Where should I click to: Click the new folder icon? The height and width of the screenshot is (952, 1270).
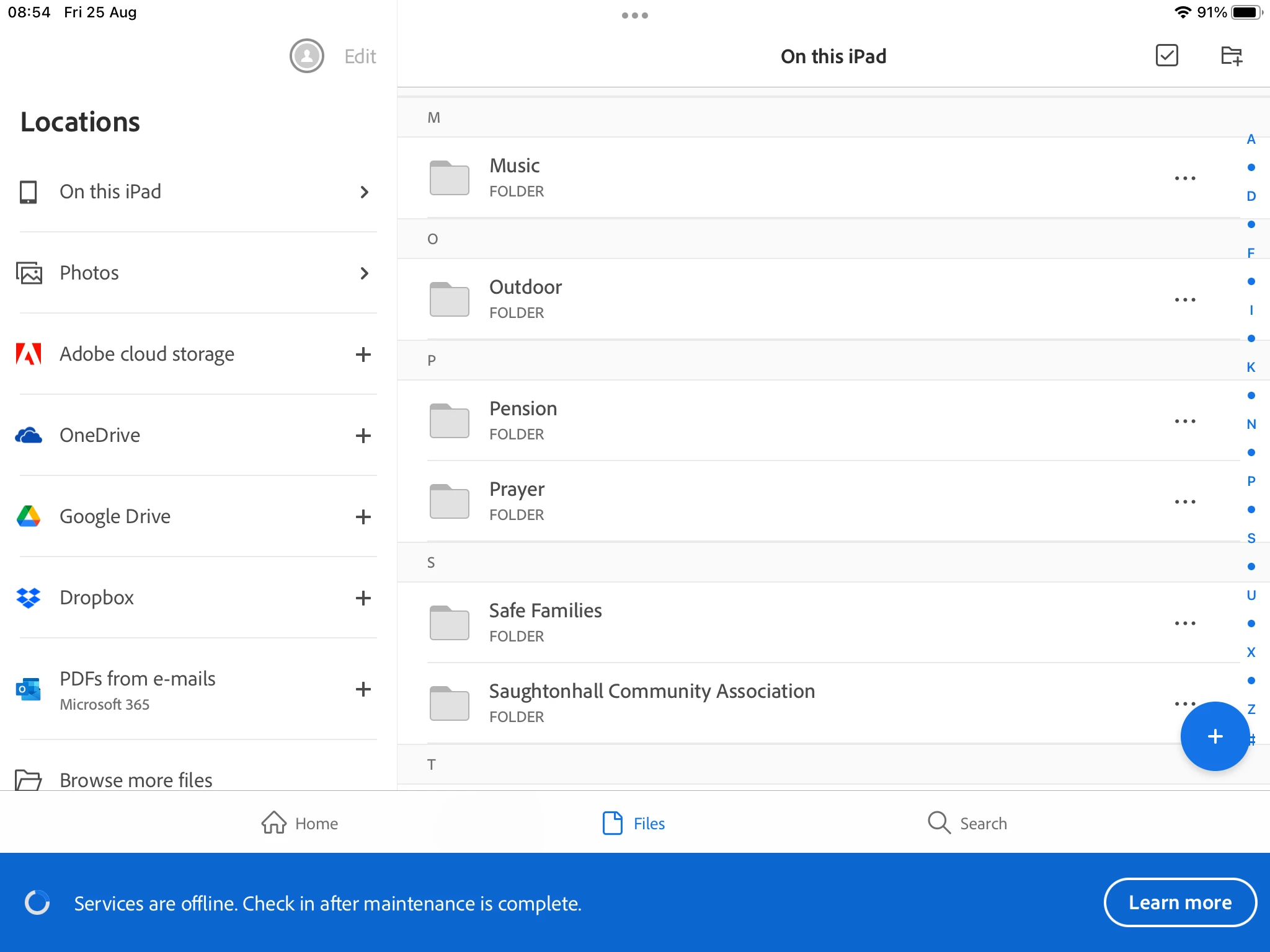(x=1231, y=56)
